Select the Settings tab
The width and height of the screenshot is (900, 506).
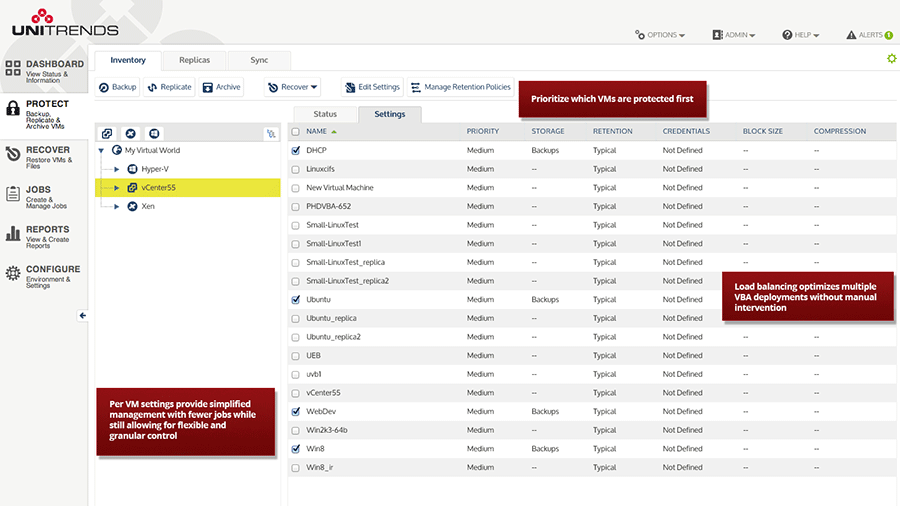[x=390, y=114]
